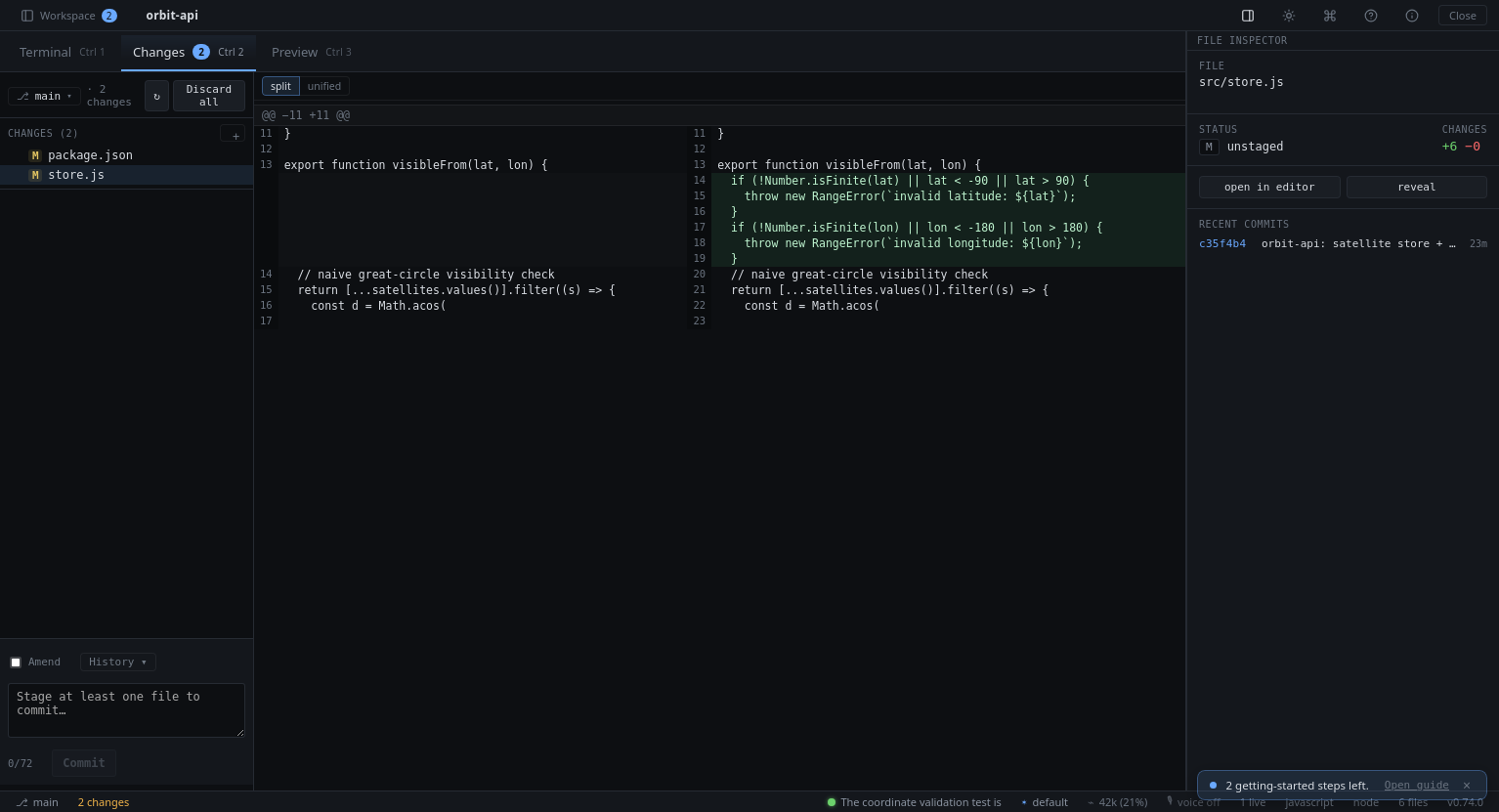Select store.js in changes list

pos(127,175)
